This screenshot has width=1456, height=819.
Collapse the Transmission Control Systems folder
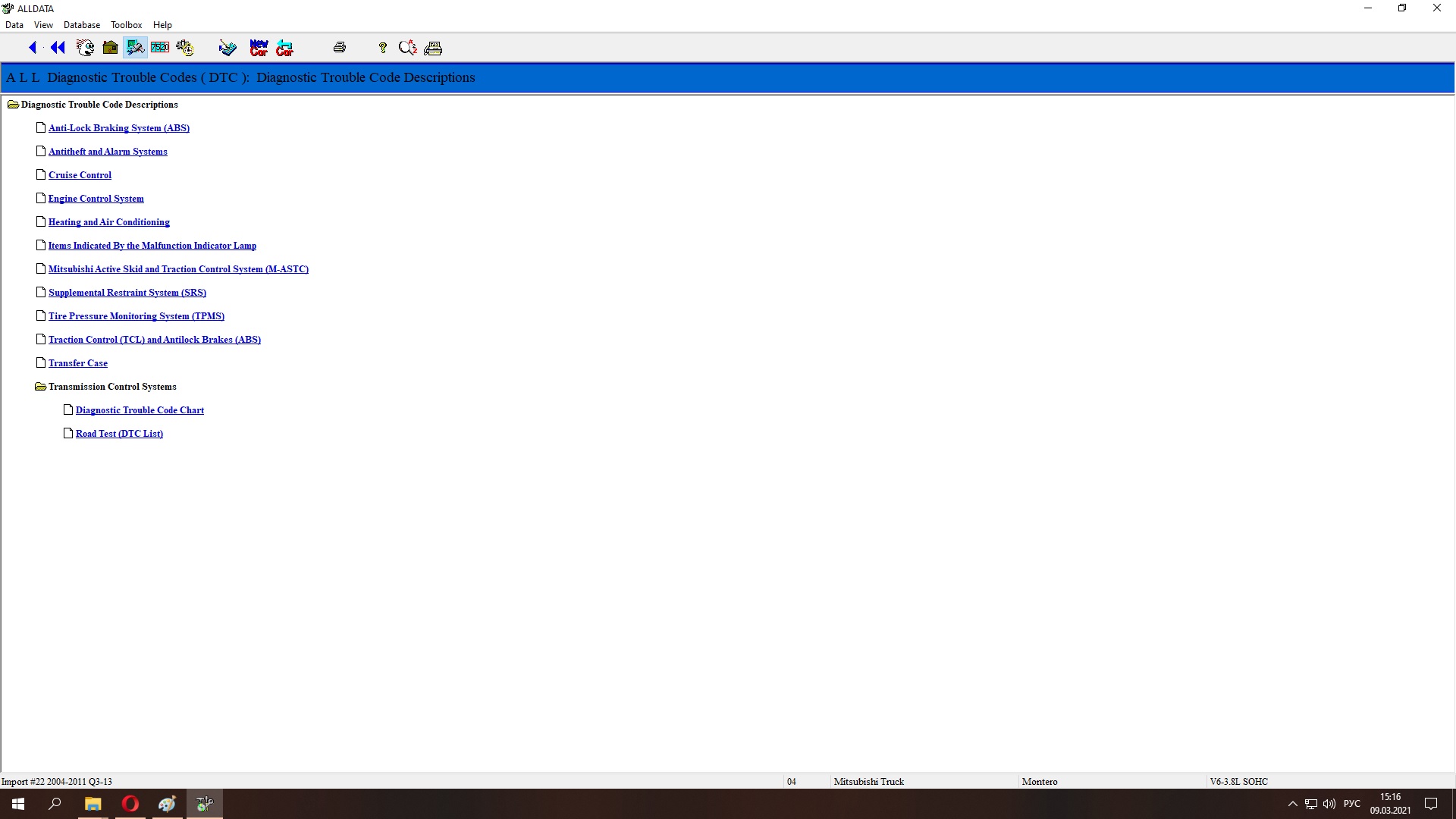[40, 387]
